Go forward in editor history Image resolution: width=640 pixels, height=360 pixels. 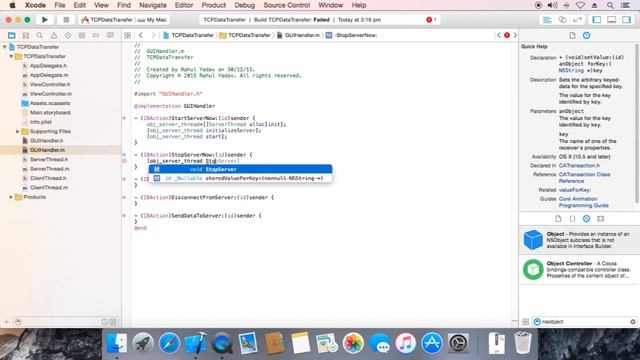(x=153, y=36)
